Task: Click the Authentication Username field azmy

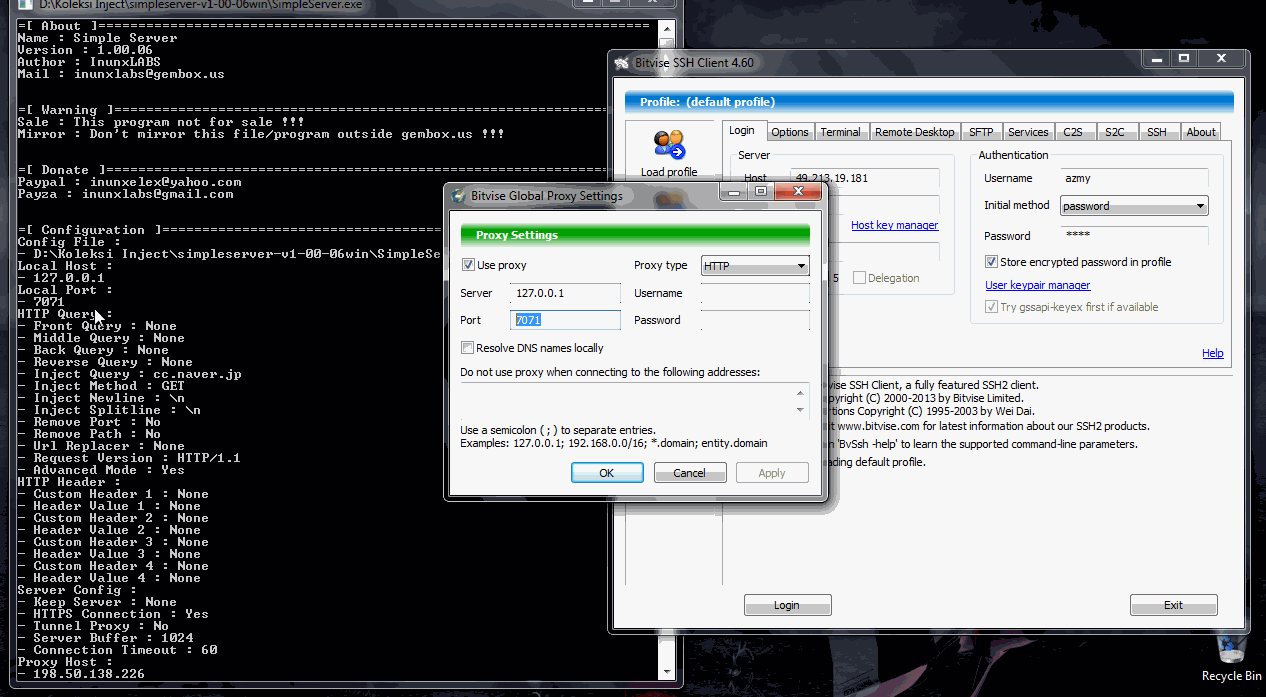Action: [x=1134, y=178]
